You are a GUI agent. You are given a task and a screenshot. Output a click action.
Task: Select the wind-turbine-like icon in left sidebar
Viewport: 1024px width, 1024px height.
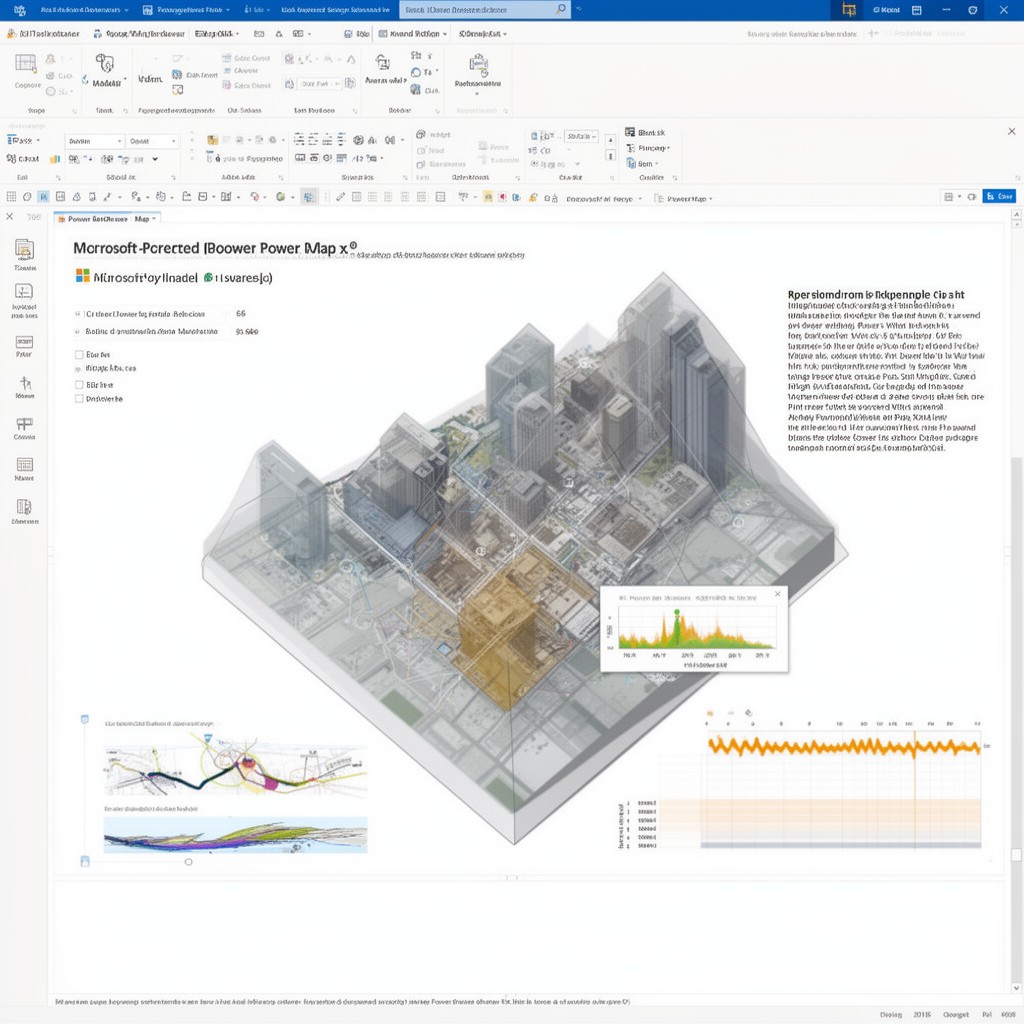tap(25, 383)
